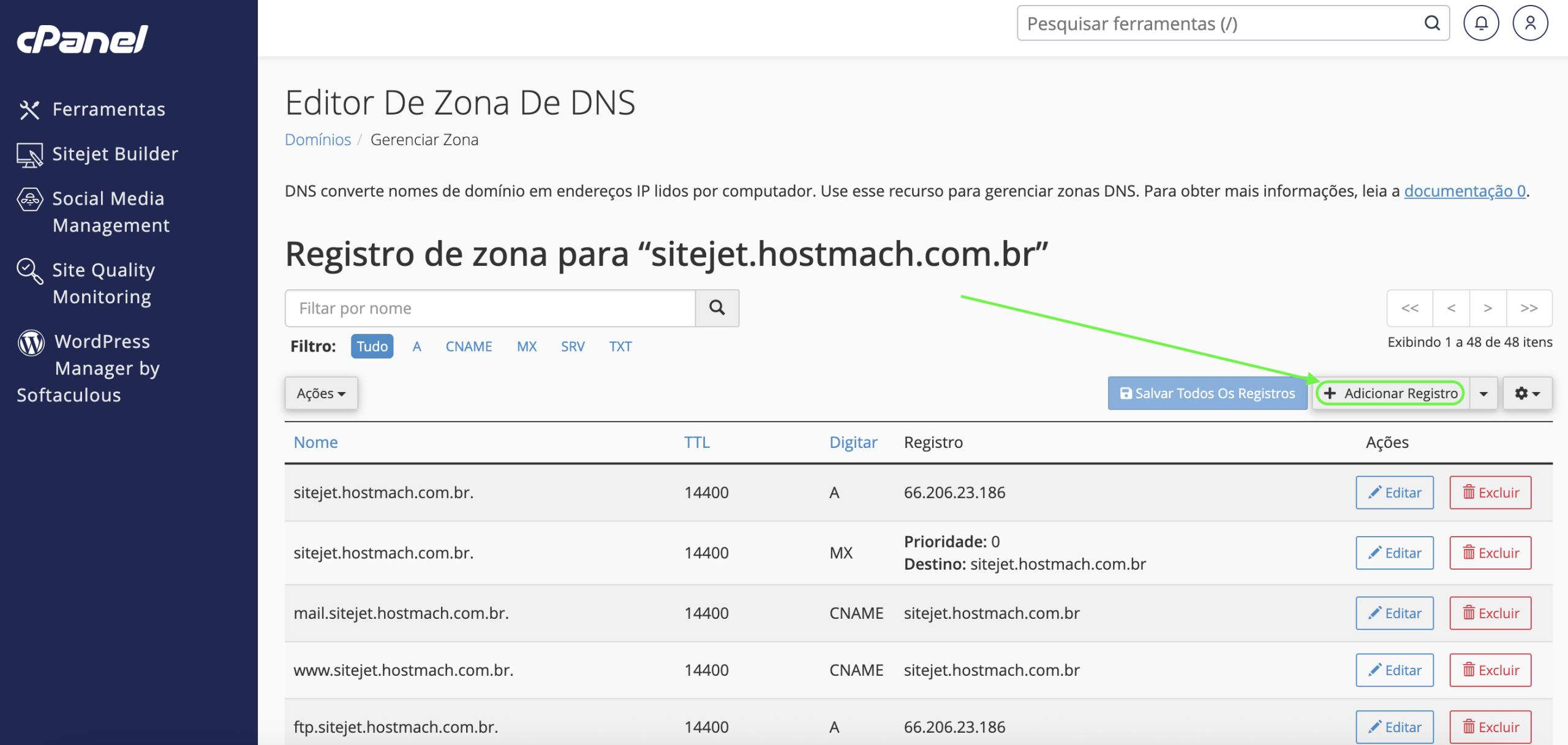This screenshot has width=1568, height=745.
Task: Open the documentação link
Action: click(x=1464, y=191)
